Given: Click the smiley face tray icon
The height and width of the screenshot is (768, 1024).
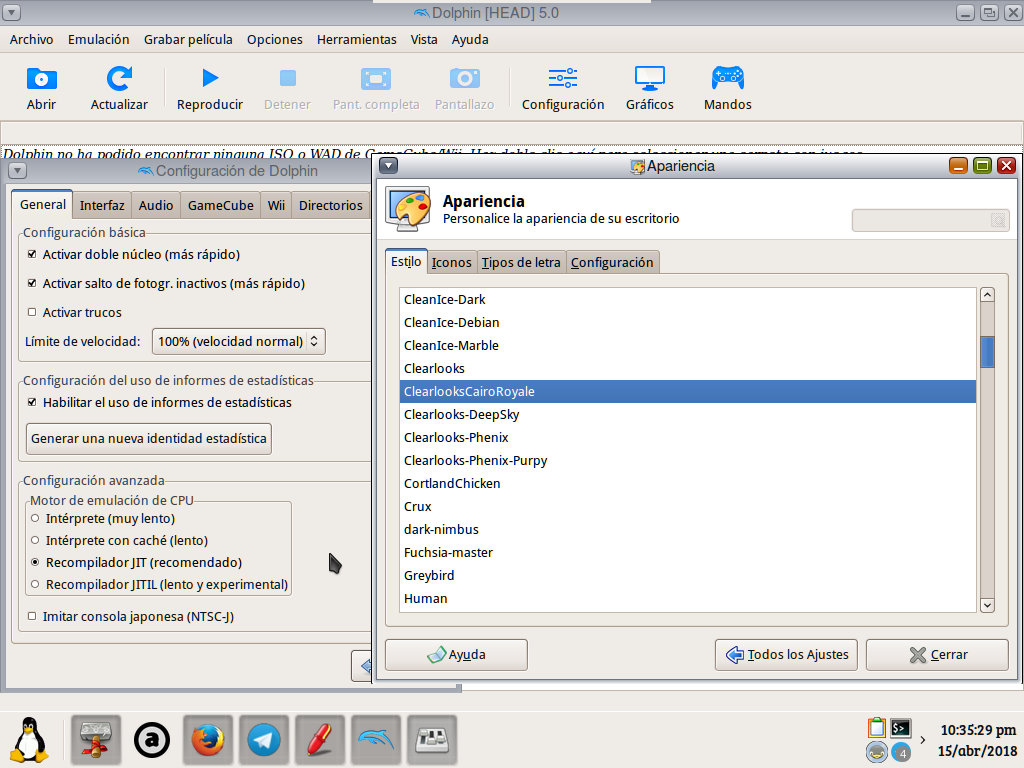Looking at the screenshot, I should 877,752.
